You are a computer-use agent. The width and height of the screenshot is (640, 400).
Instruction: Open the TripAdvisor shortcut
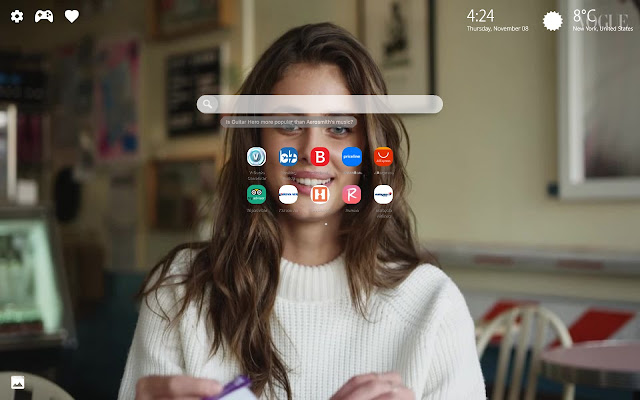[x=256, y=194]
